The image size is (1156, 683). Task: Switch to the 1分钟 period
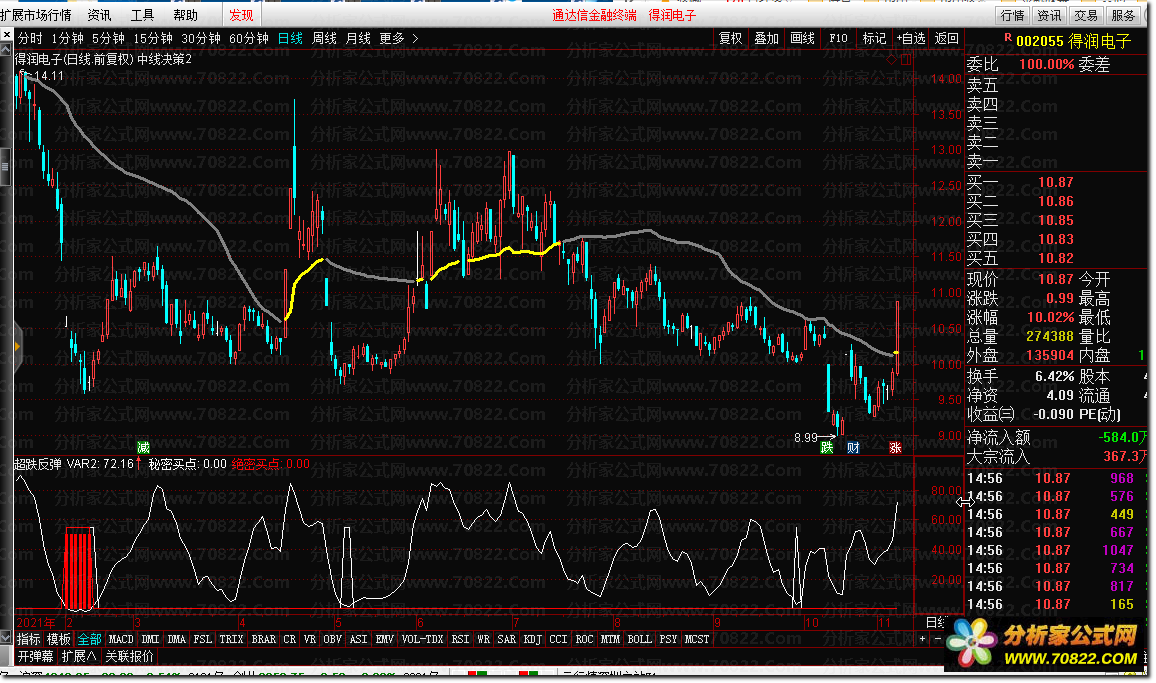(67, 38)
